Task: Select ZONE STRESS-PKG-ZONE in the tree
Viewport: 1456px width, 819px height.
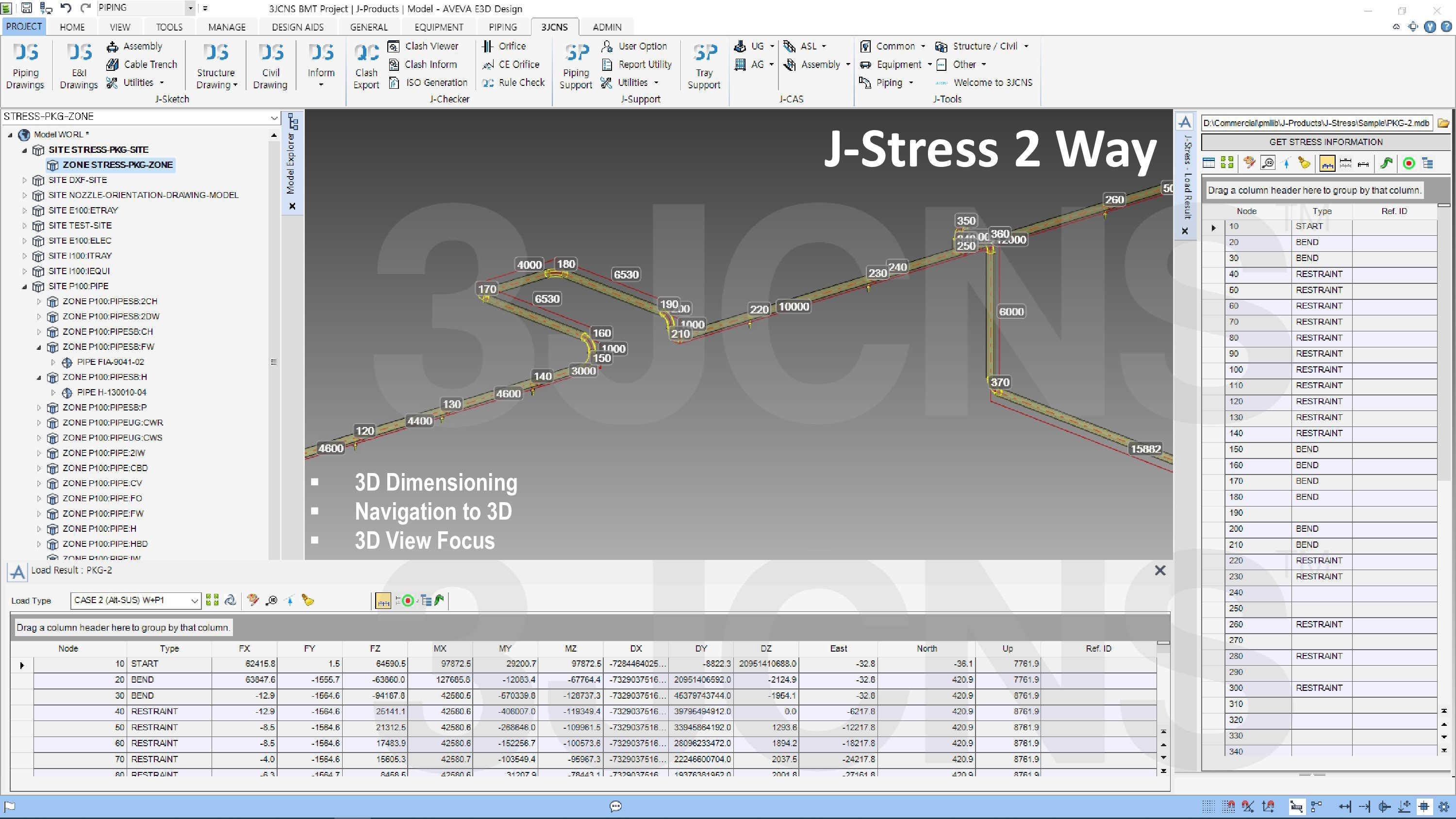Action: 110,165
